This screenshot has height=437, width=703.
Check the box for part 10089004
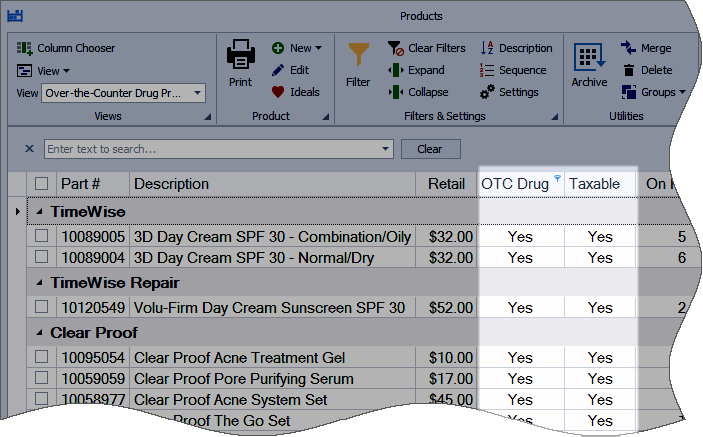42,256
